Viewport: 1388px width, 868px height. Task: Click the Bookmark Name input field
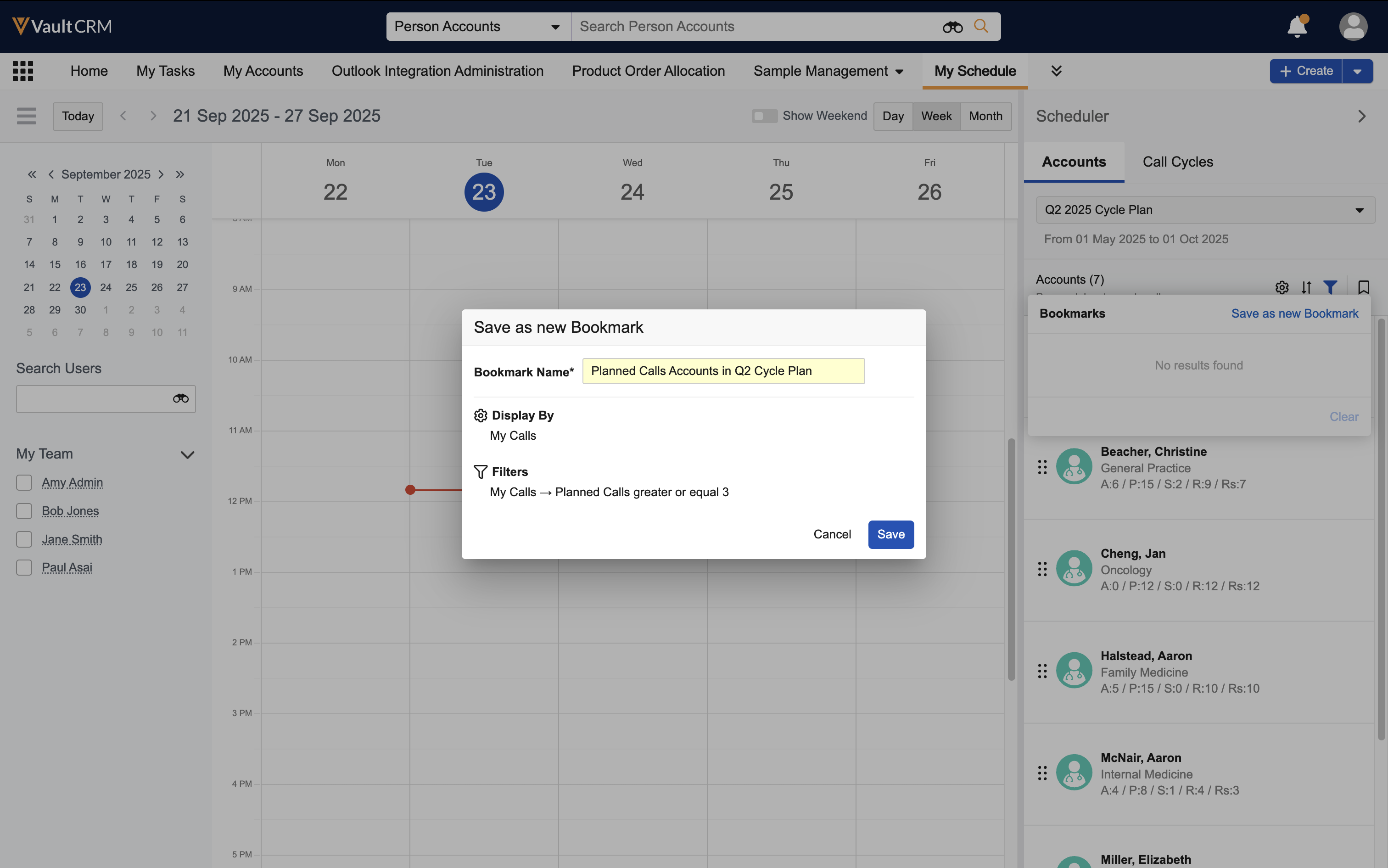723,371
